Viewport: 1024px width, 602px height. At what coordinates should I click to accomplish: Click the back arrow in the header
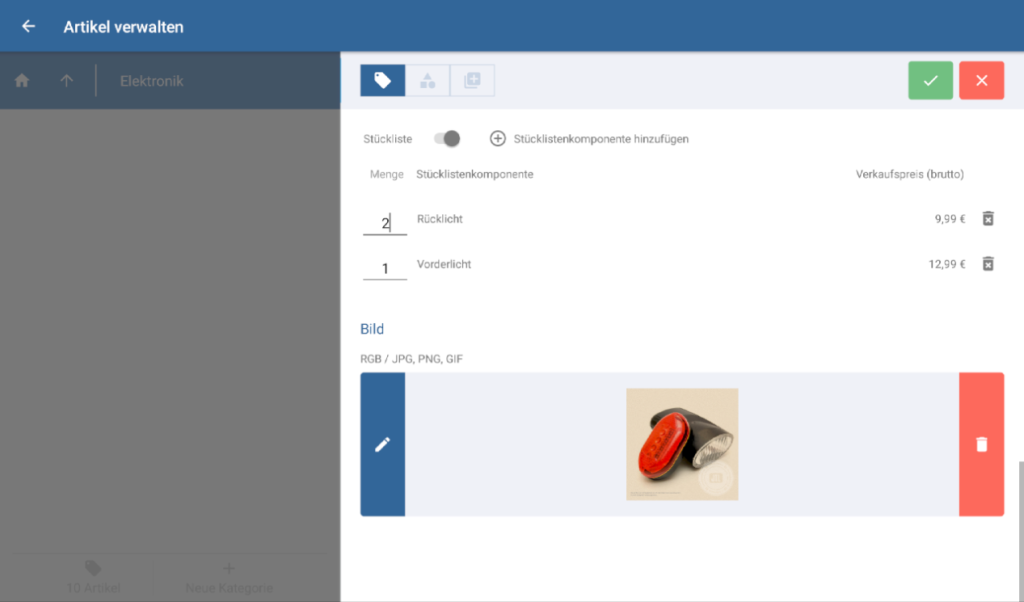click(28, 26)
